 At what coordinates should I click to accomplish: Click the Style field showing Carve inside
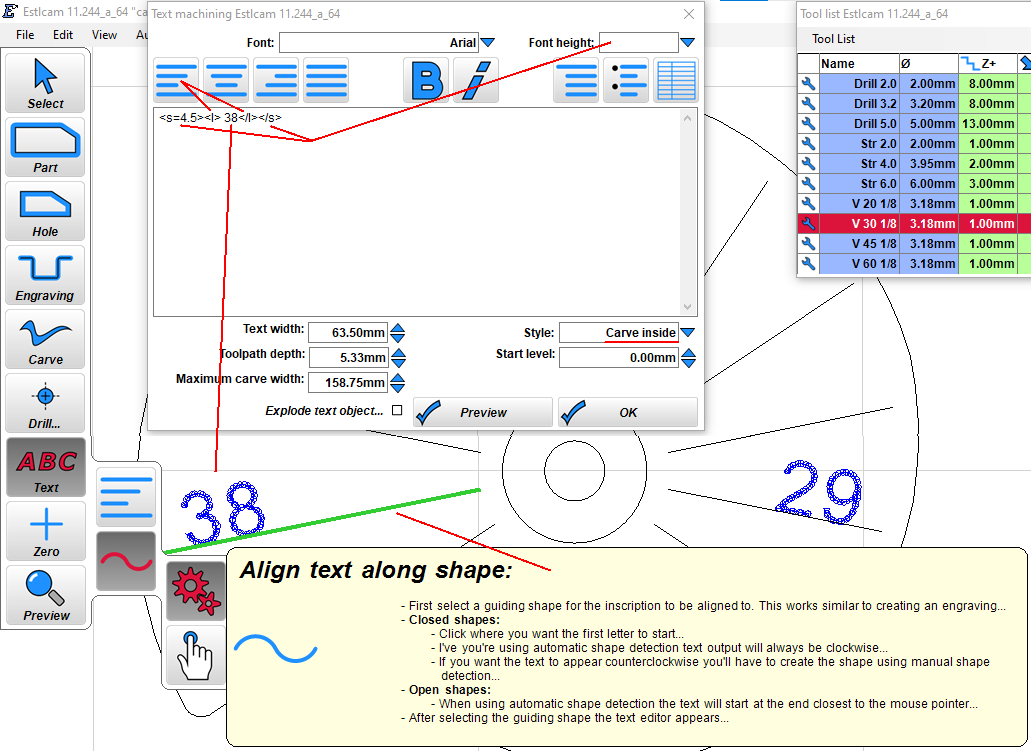tap(619, 333)
